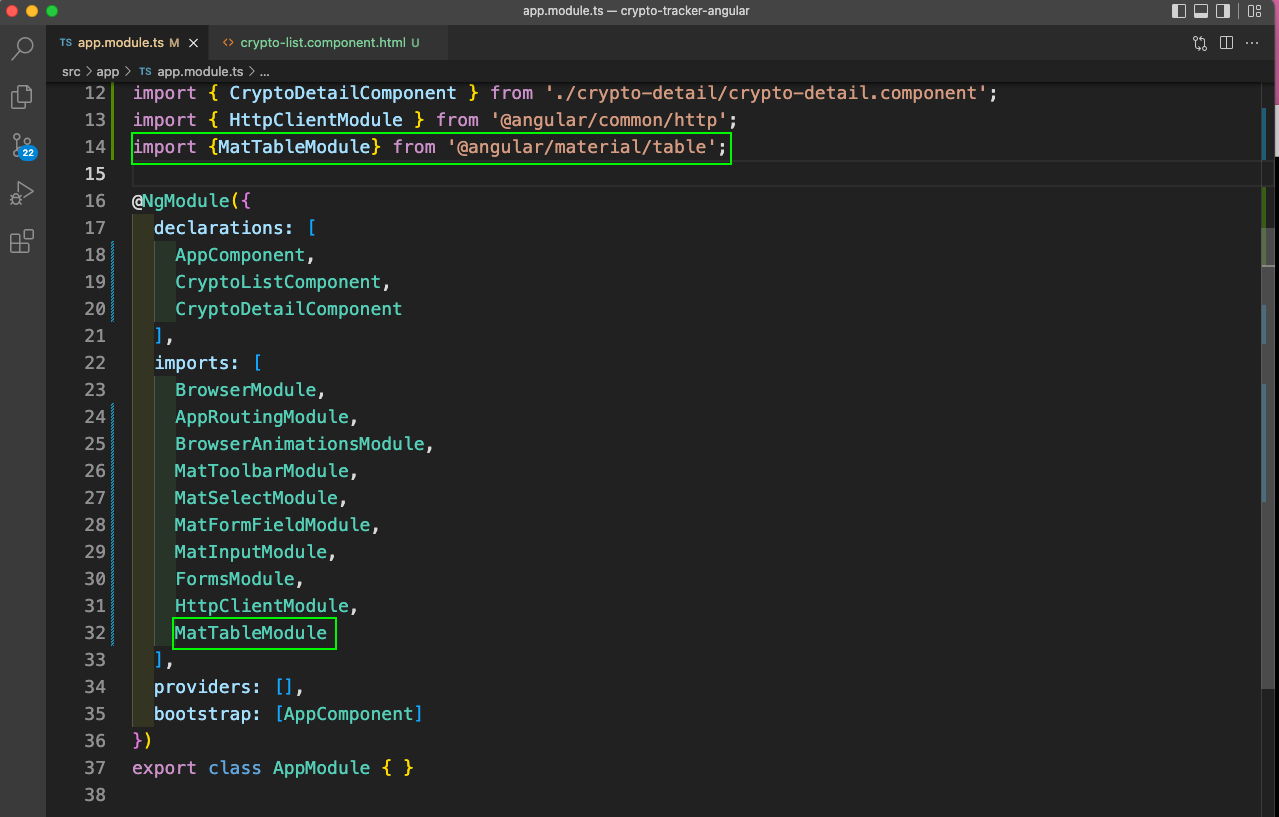Click MatSelectModule entry
Screen dimensions: 1279x817
pos(256,498)
